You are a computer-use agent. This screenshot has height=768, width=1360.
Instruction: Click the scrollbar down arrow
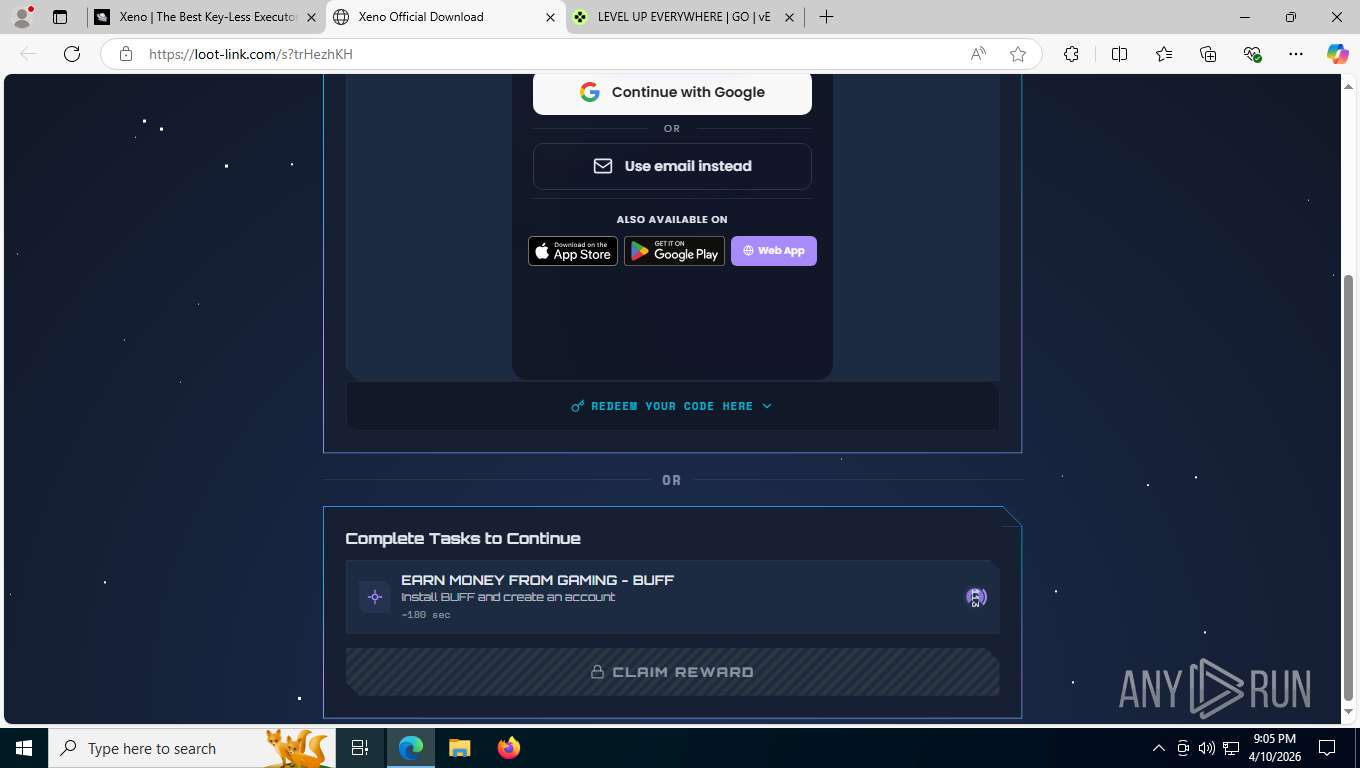click(1348, 712)
